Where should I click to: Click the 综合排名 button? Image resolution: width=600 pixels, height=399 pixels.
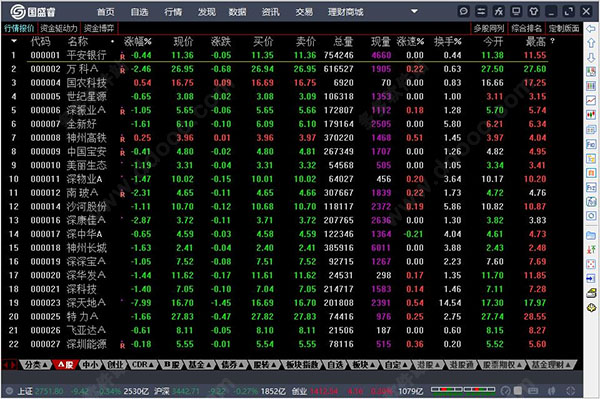tap(527, 28)
